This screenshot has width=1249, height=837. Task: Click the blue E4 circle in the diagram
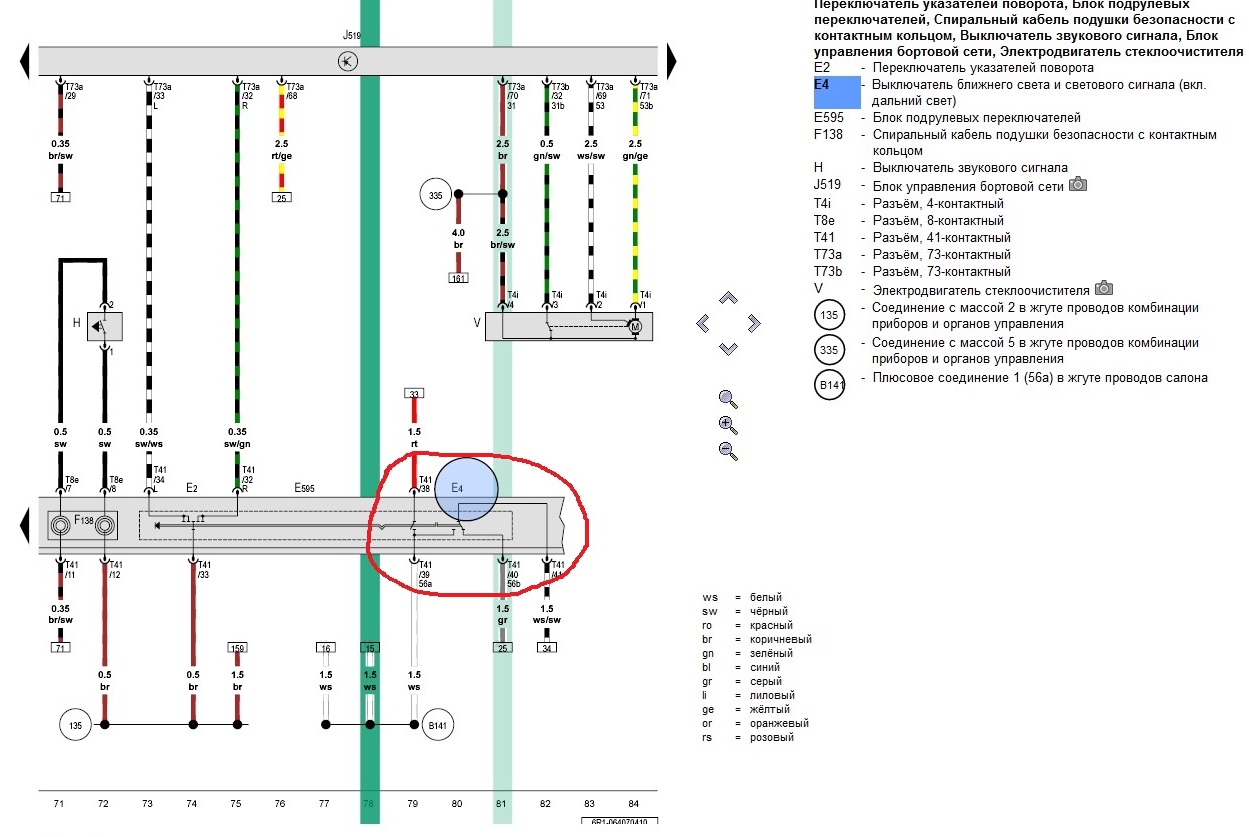[x=466, y=488]
